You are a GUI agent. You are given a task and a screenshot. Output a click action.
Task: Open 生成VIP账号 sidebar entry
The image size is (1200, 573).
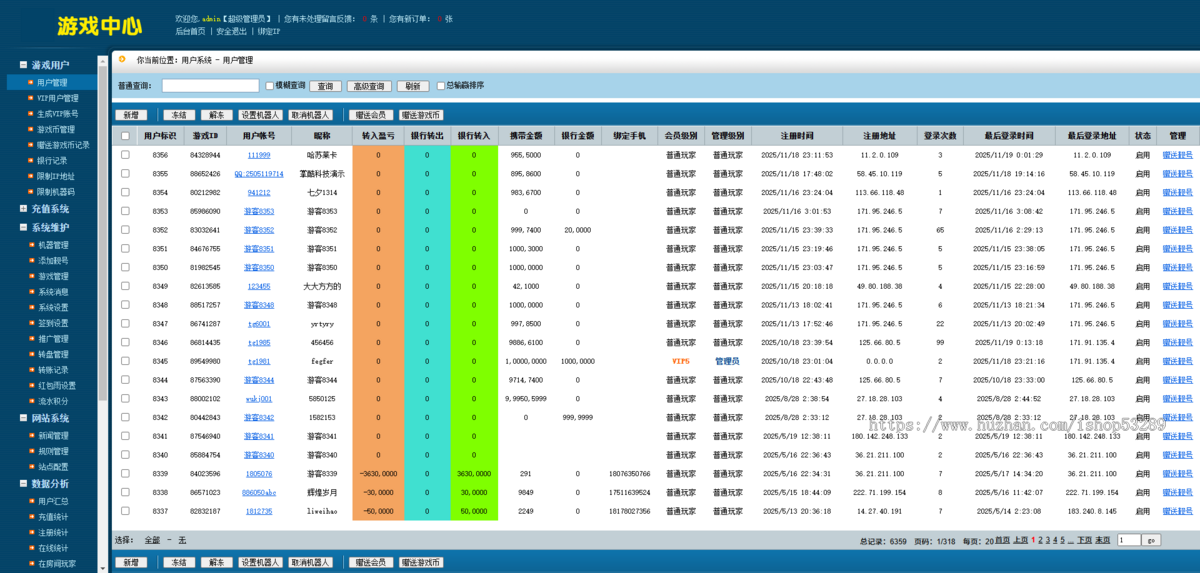tap(57, 114)
